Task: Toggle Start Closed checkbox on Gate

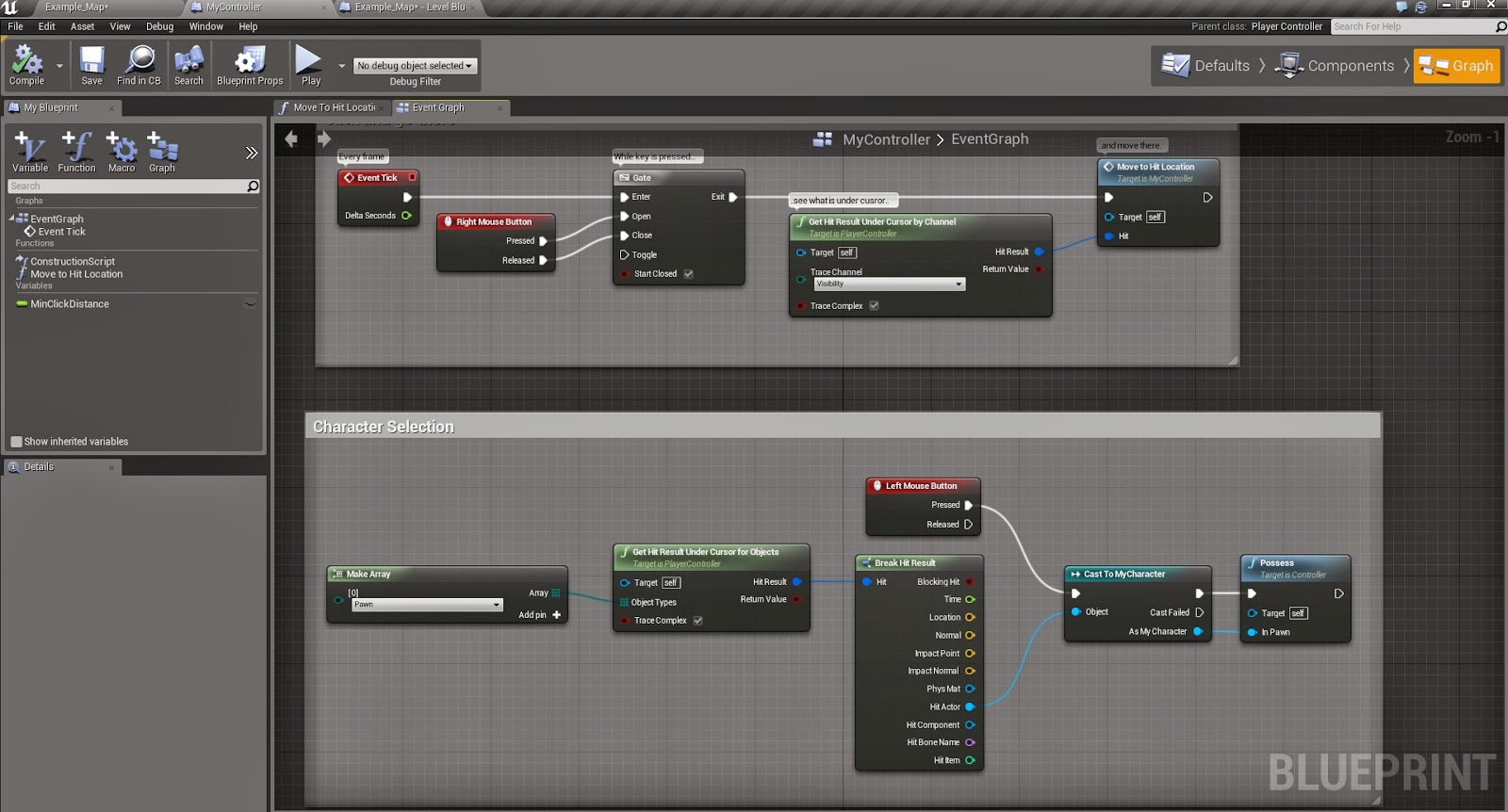Action: click(x=688, y=274)
